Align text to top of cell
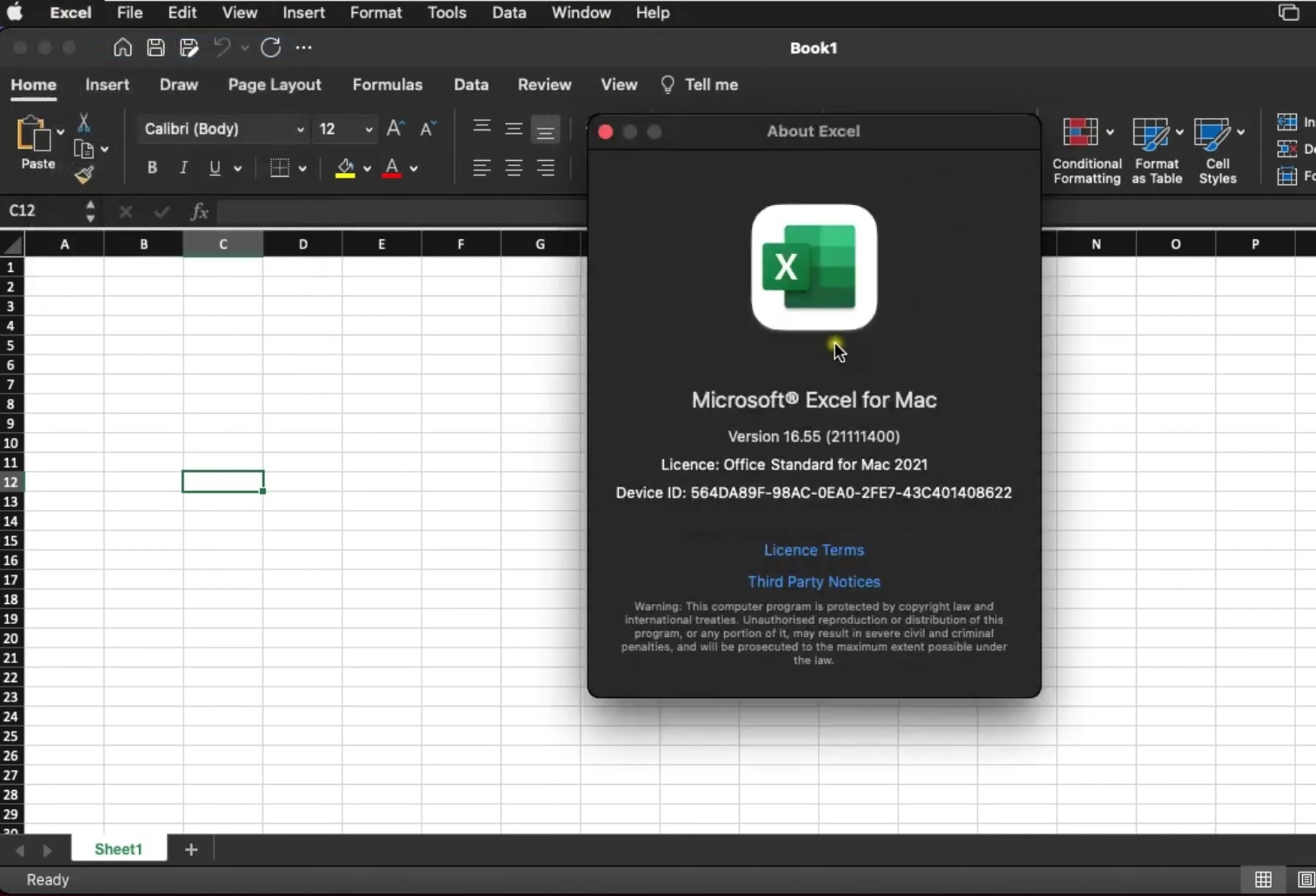Viewport: 1316px width, 896px height. (482, 129)
